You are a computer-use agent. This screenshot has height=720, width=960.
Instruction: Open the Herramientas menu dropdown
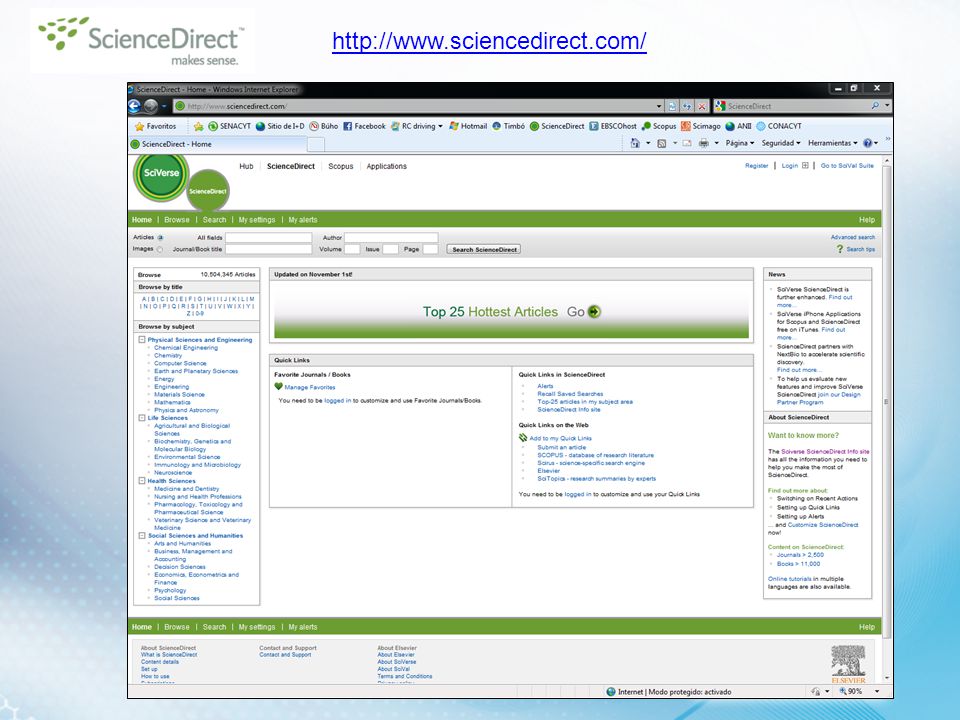pos(833,143)
